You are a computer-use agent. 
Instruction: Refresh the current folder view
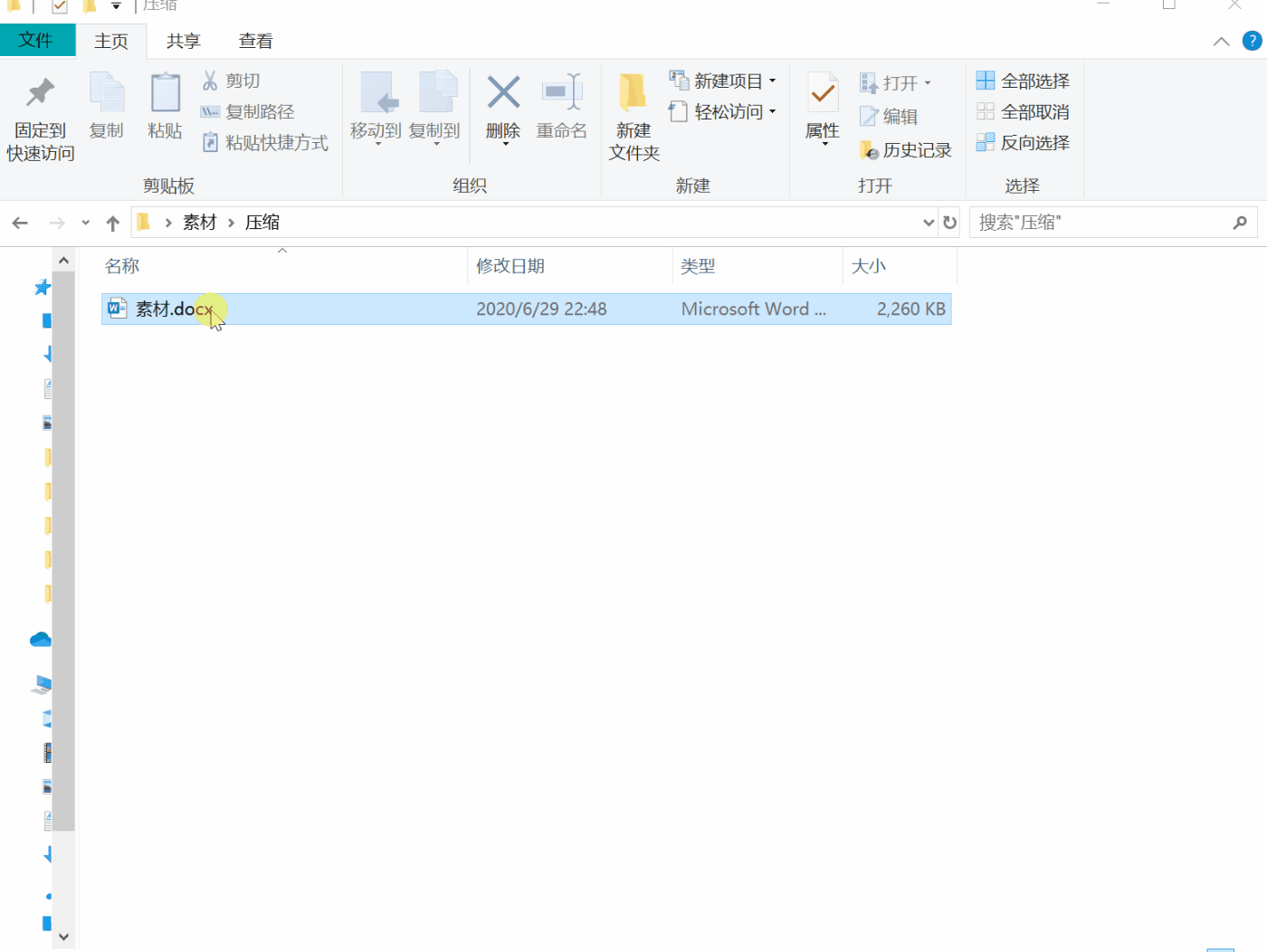coord(949,223)
